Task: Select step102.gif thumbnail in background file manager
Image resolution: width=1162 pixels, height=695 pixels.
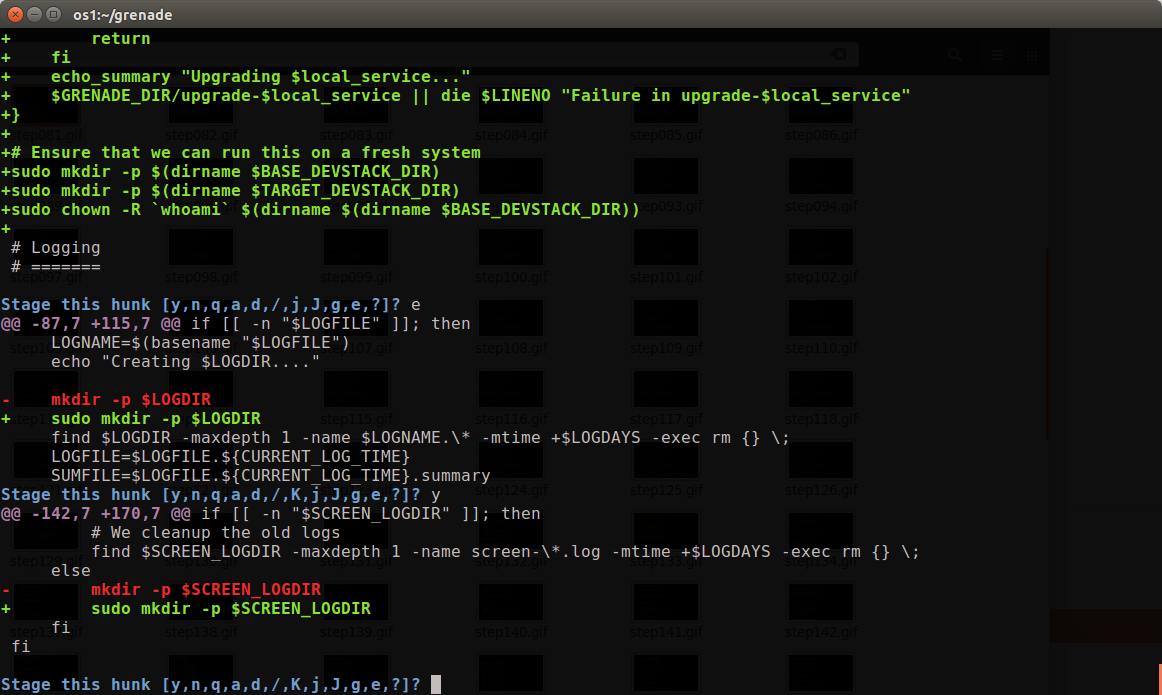Action: [820, 247]
